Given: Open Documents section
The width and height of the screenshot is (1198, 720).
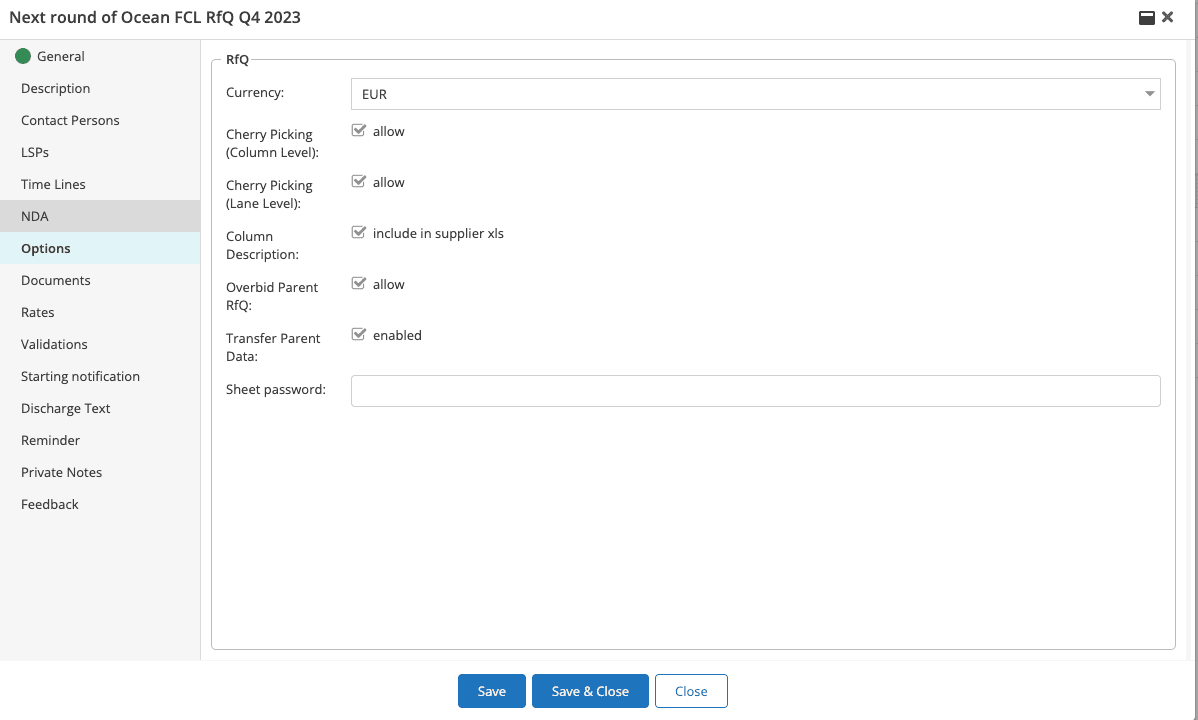Looking at the screenshot, I should point(100,281).
